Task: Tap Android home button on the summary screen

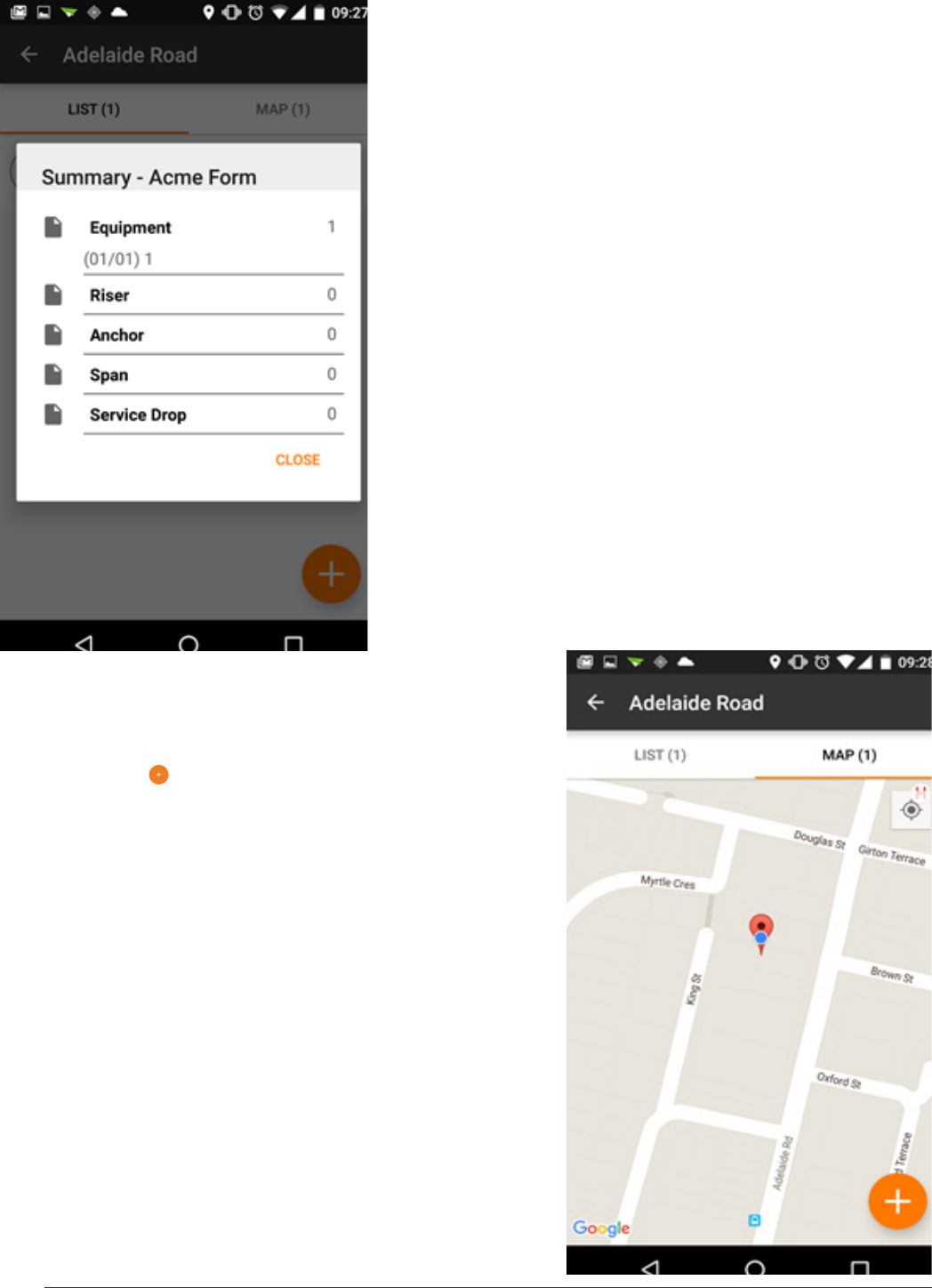Action: [189, 643]
